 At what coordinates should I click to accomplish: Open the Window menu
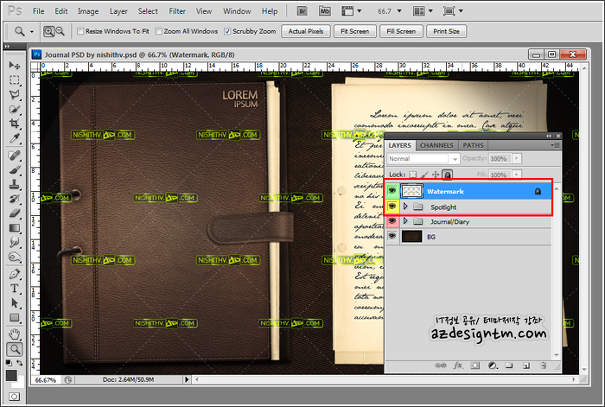click(x=237, y=11)
